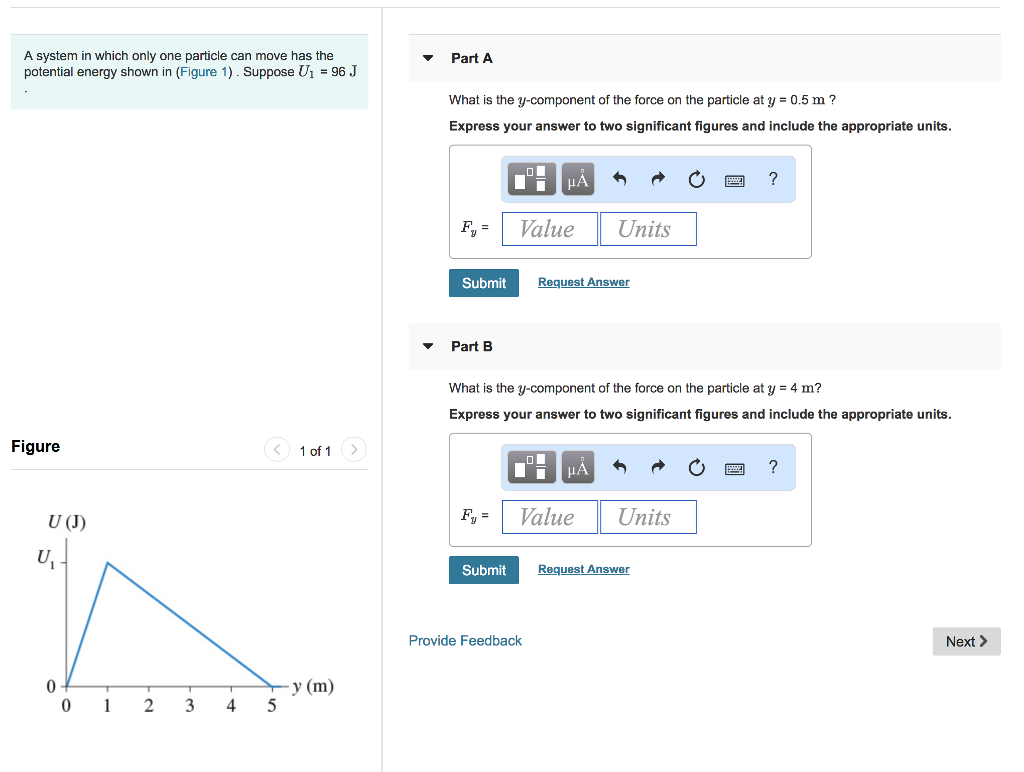This screenshot has width=1024, height=772.
Task: Reset the Part A answer with the circular arrow
Action: (696, 180)
